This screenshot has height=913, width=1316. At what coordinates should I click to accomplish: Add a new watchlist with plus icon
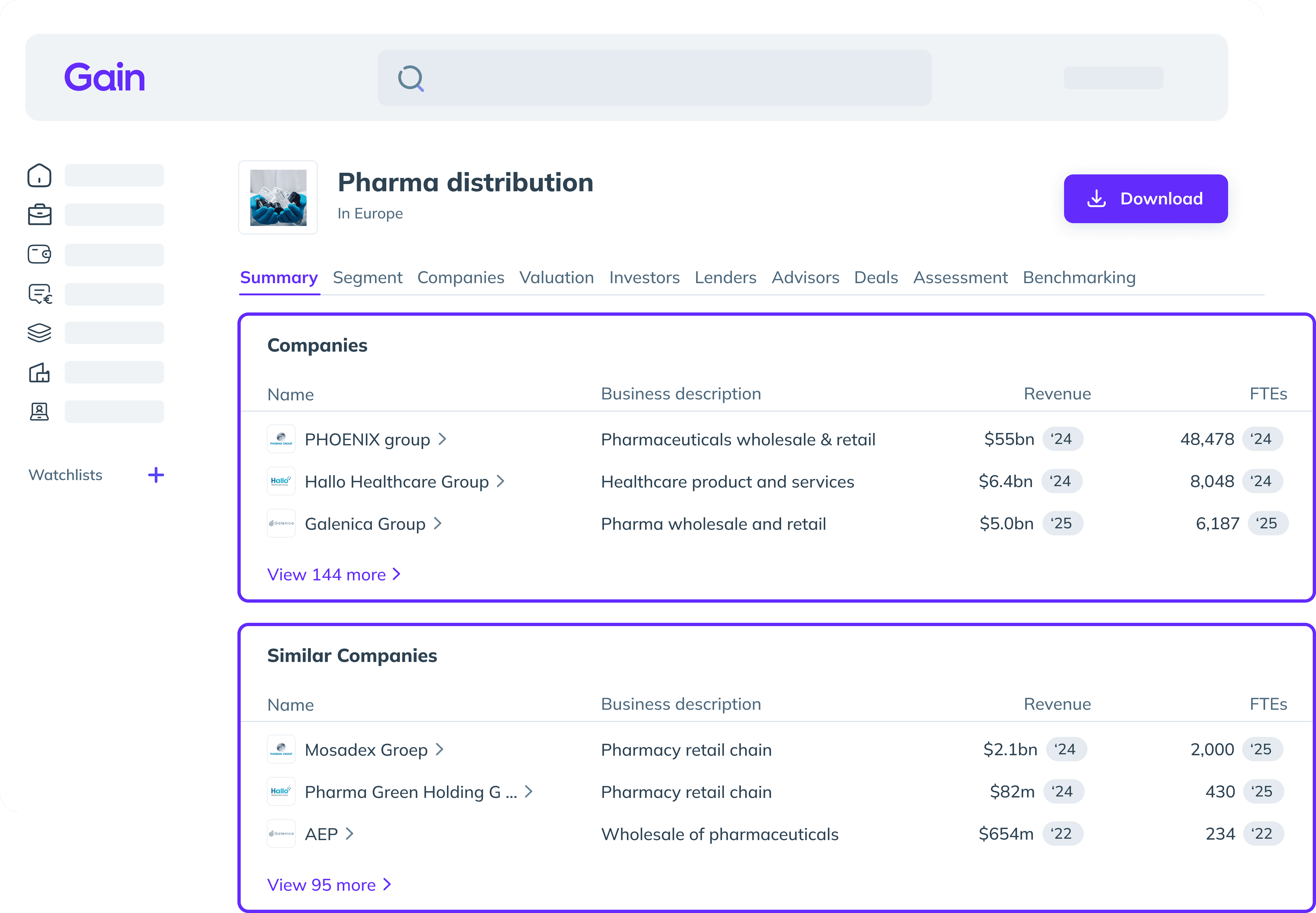pyautogui.click(x=156, y=475)
